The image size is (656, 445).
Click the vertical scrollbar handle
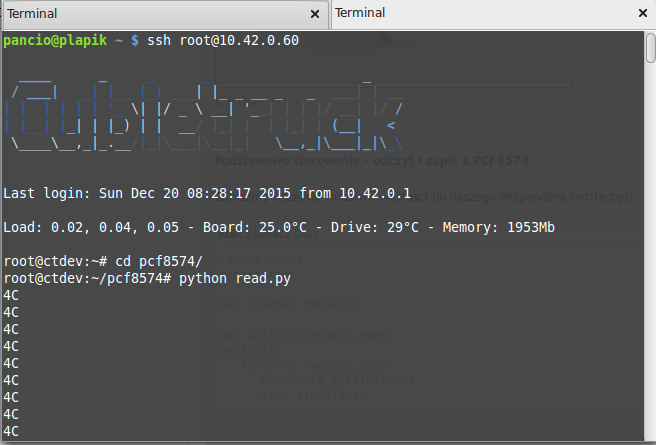pos(649,47)
